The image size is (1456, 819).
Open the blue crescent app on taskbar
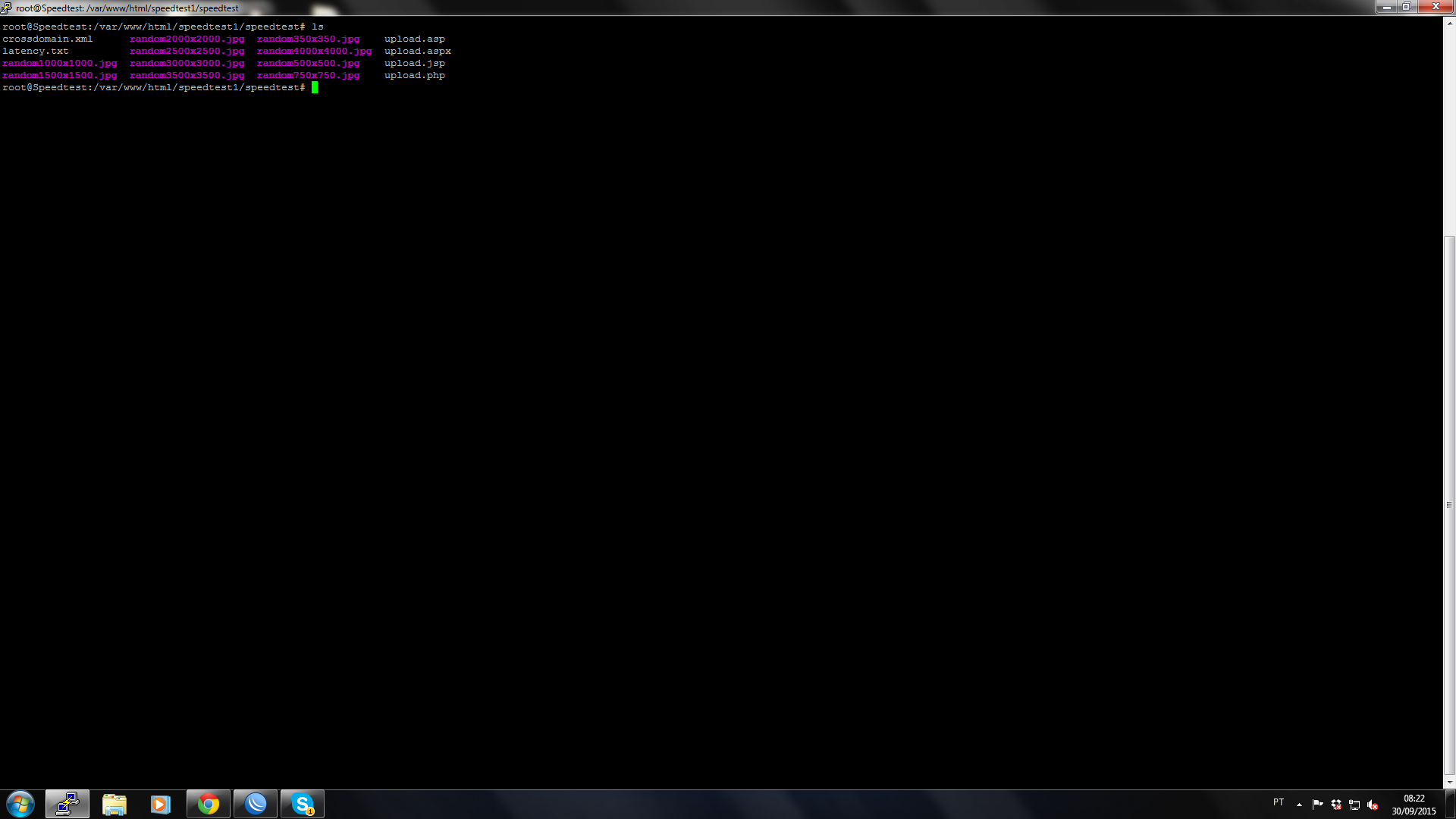click(256, 804)
